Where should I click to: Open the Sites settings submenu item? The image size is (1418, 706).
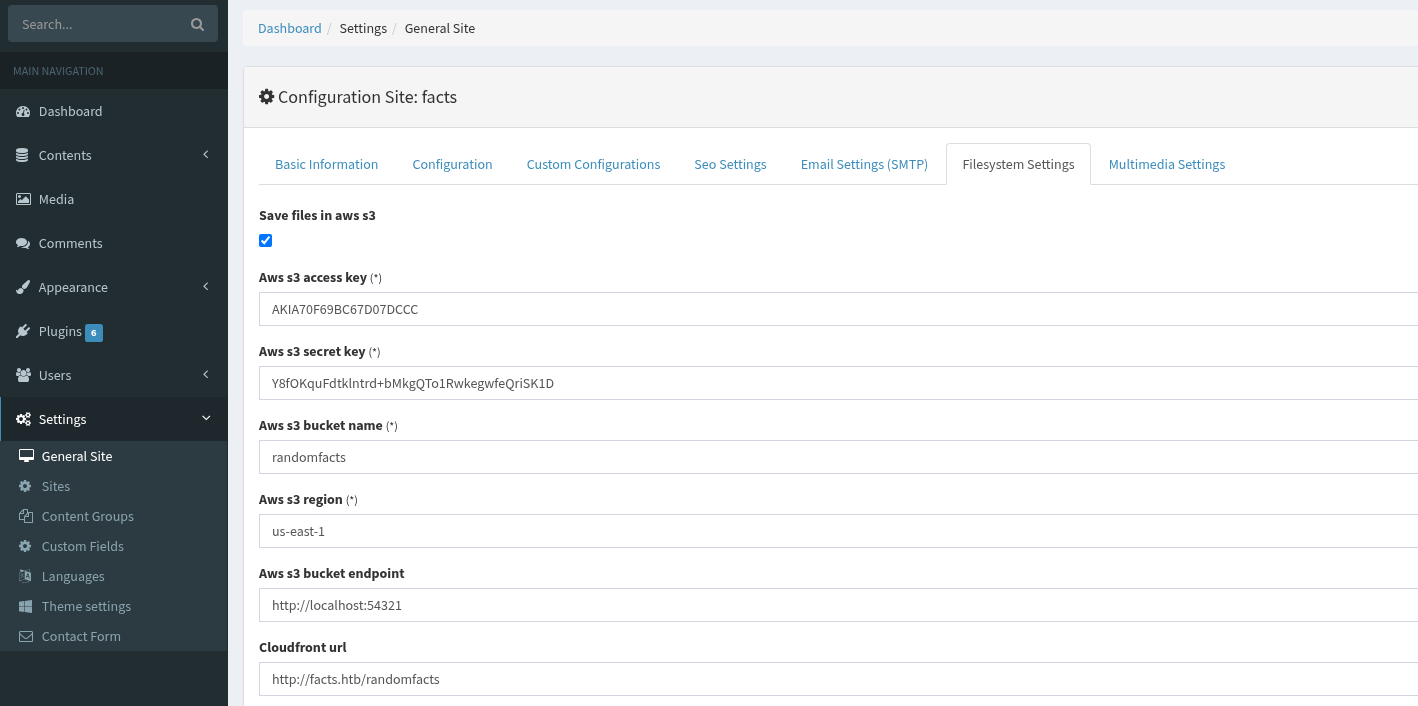pos(114,486)
